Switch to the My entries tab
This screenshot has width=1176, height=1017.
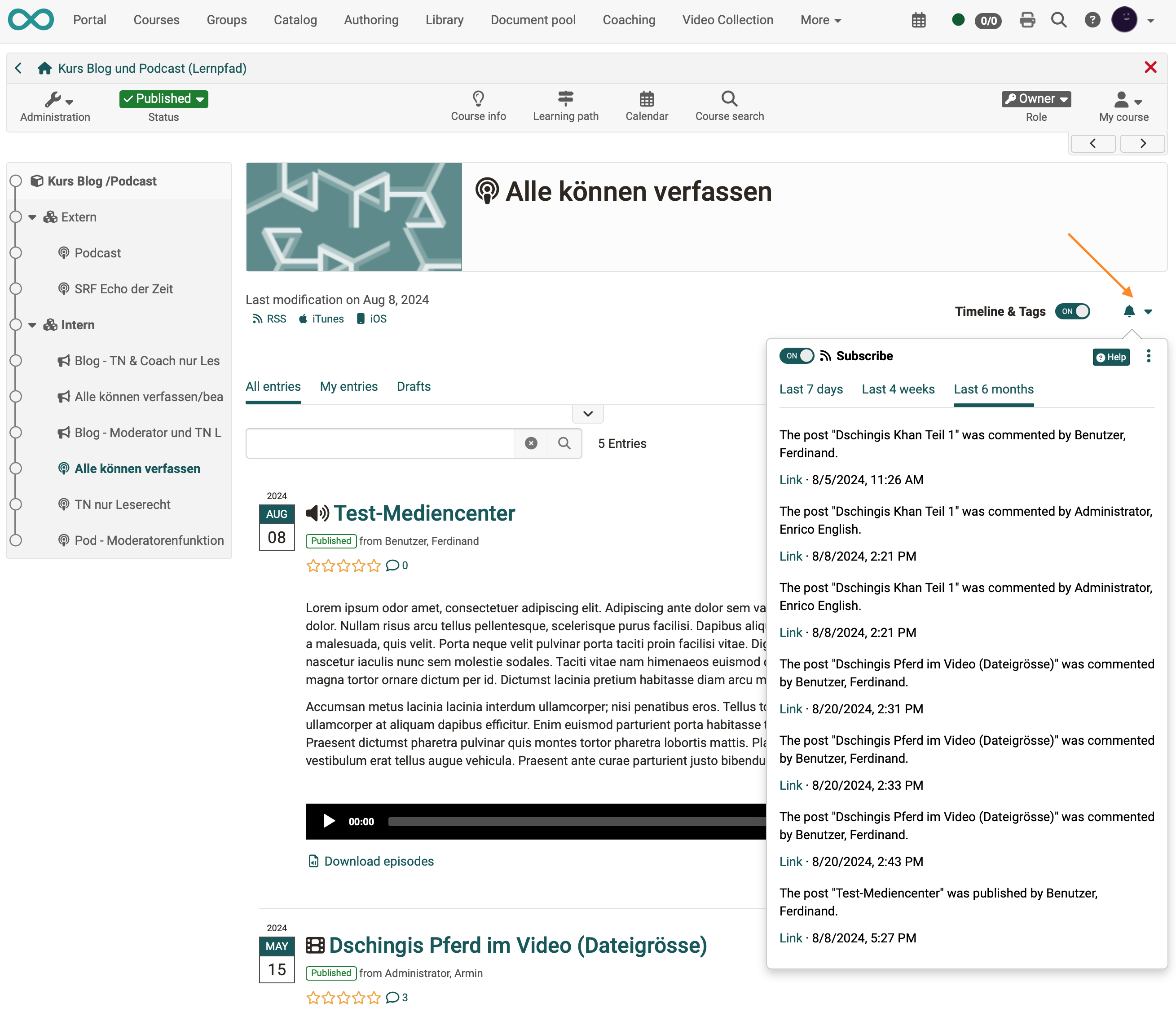click(348, 387)
